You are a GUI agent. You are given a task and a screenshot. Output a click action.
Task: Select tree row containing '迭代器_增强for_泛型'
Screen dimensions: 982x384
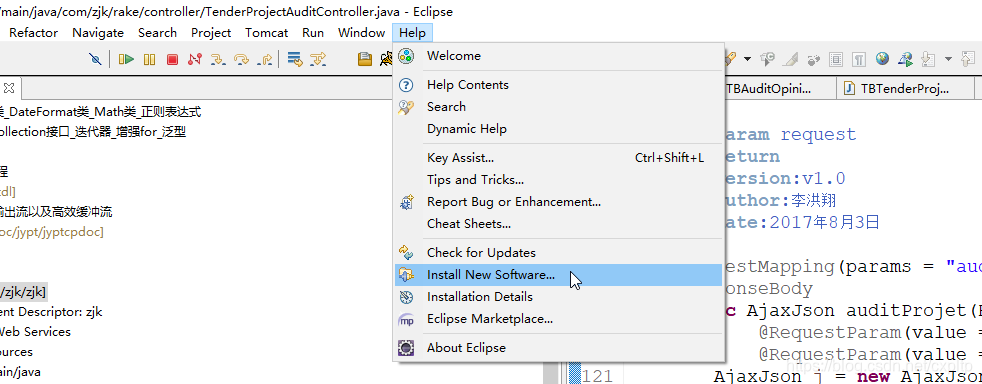(93, 132)
